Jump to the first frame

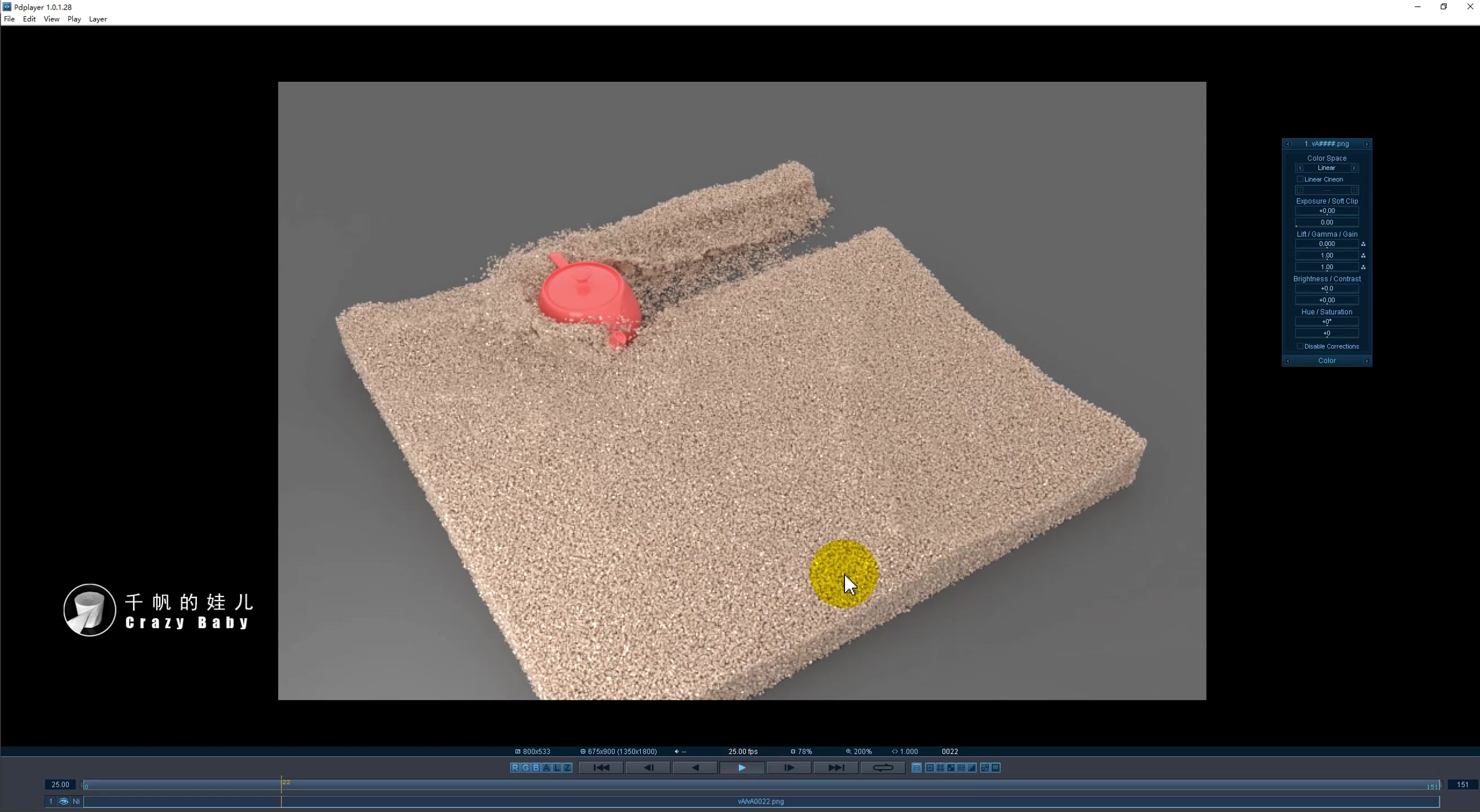click(x=601, y=767)
